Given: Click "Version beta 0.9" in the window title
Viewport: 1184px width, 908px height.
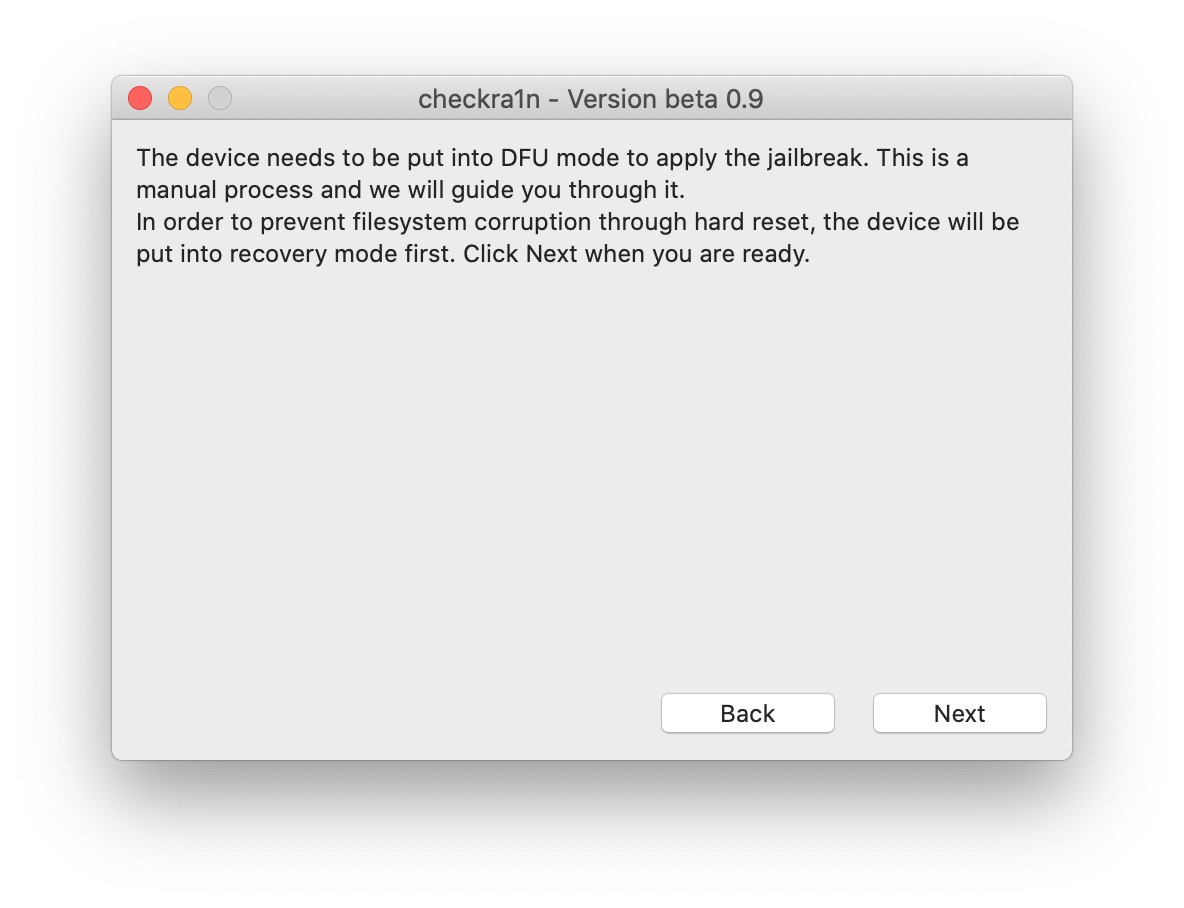Looking at the screenshot, I should (666, 99).
